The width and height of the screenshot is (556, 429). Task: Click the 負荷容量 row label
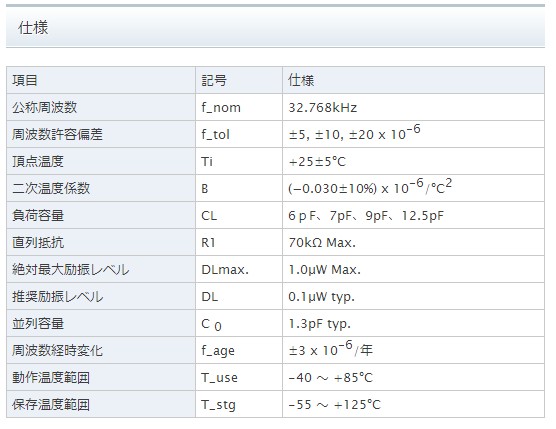[38, 215]
